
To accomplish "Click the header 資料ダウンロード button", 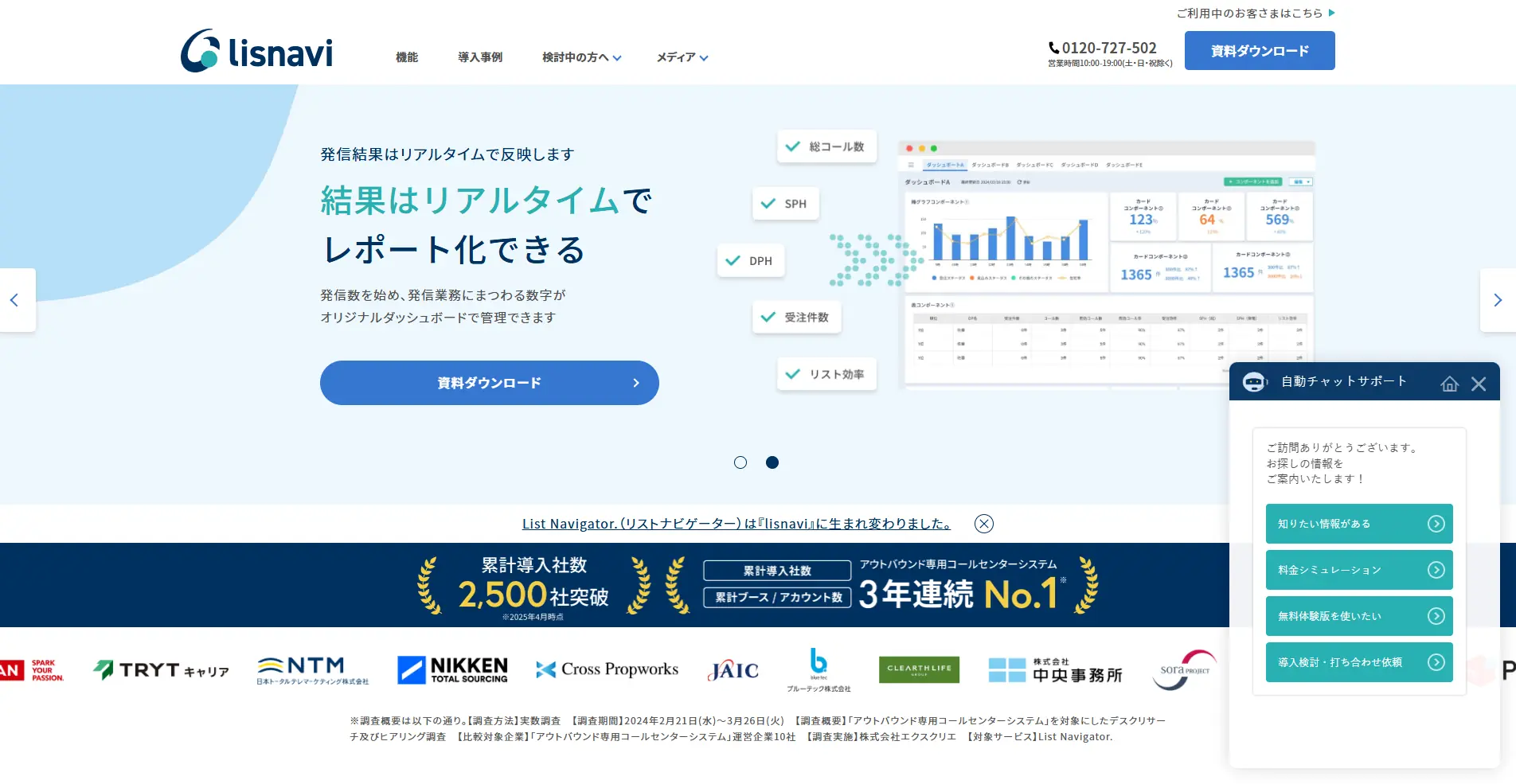I will point(1260,51).
